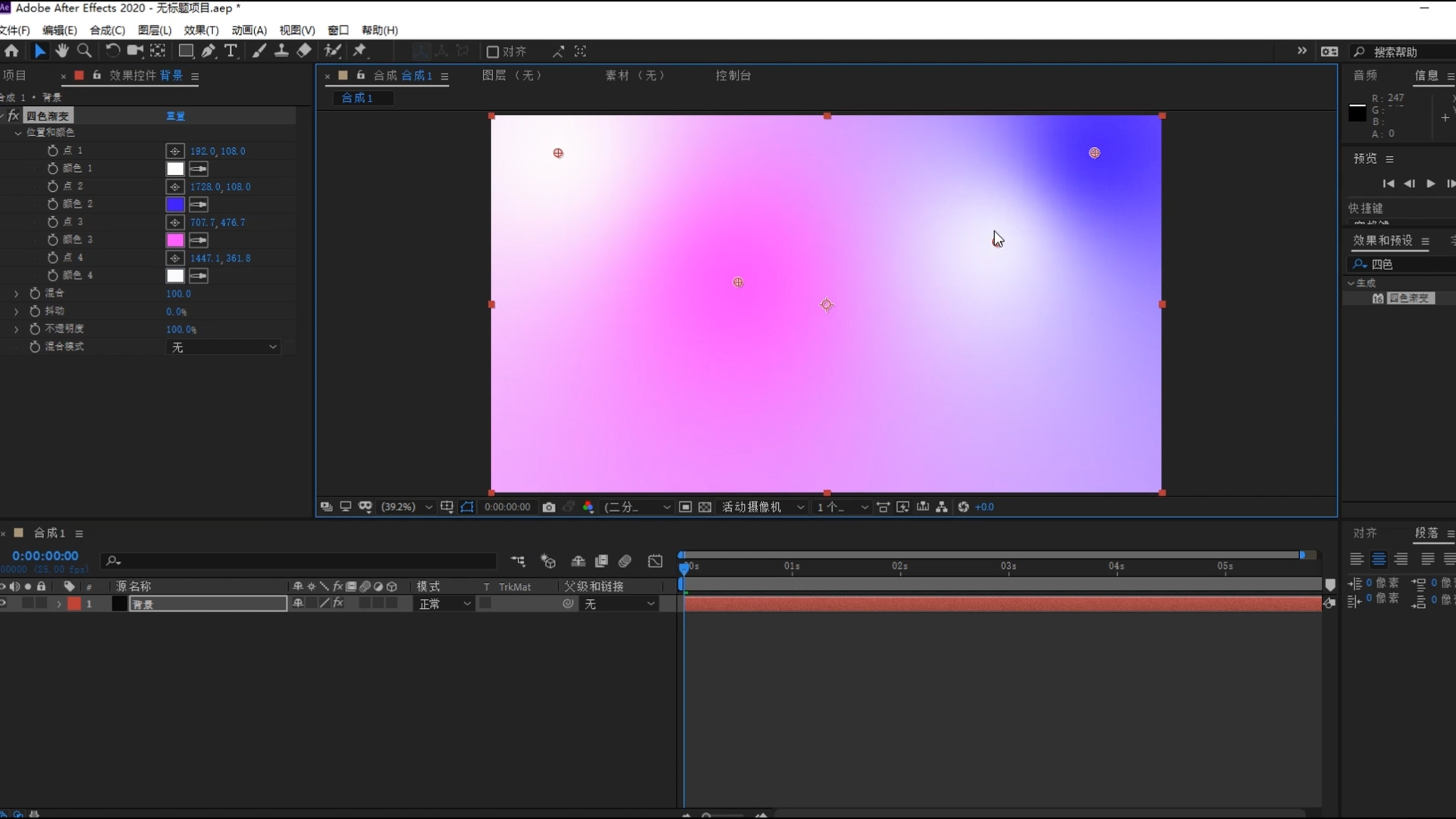Open the 正常 blend mode dropdown

(x=445, y=604)
